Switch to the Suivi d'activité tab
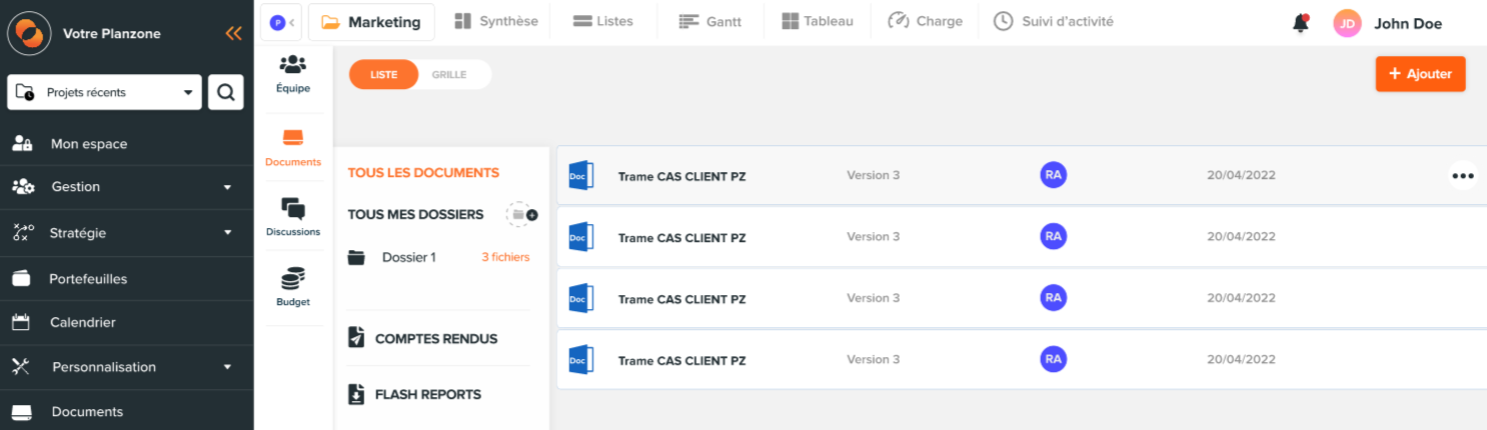 point(1053,21)
